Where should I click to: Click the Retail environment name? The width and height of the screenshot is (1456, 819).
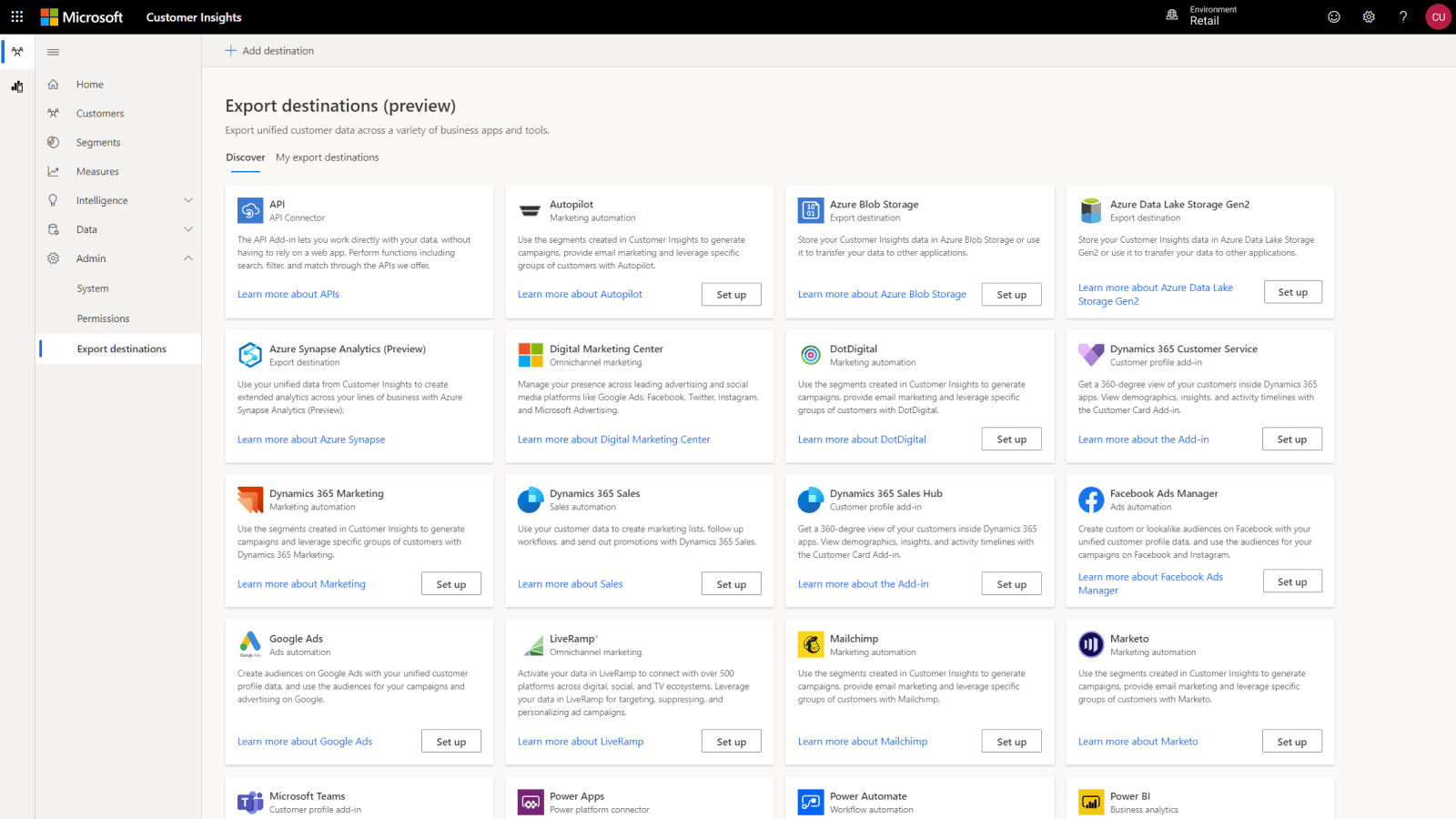pyautogui.click(x=1204, y=21)
